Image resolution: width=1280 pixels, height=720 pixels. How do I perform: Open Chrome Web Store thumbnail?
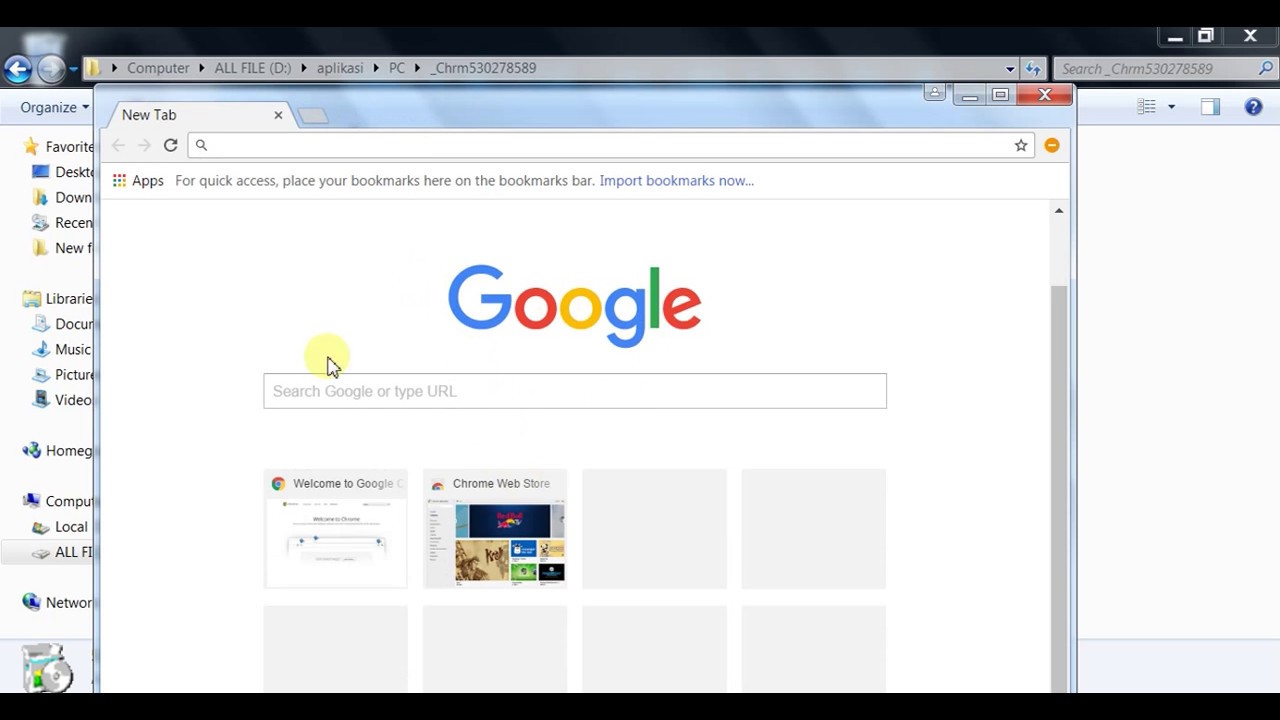point(495,529)
